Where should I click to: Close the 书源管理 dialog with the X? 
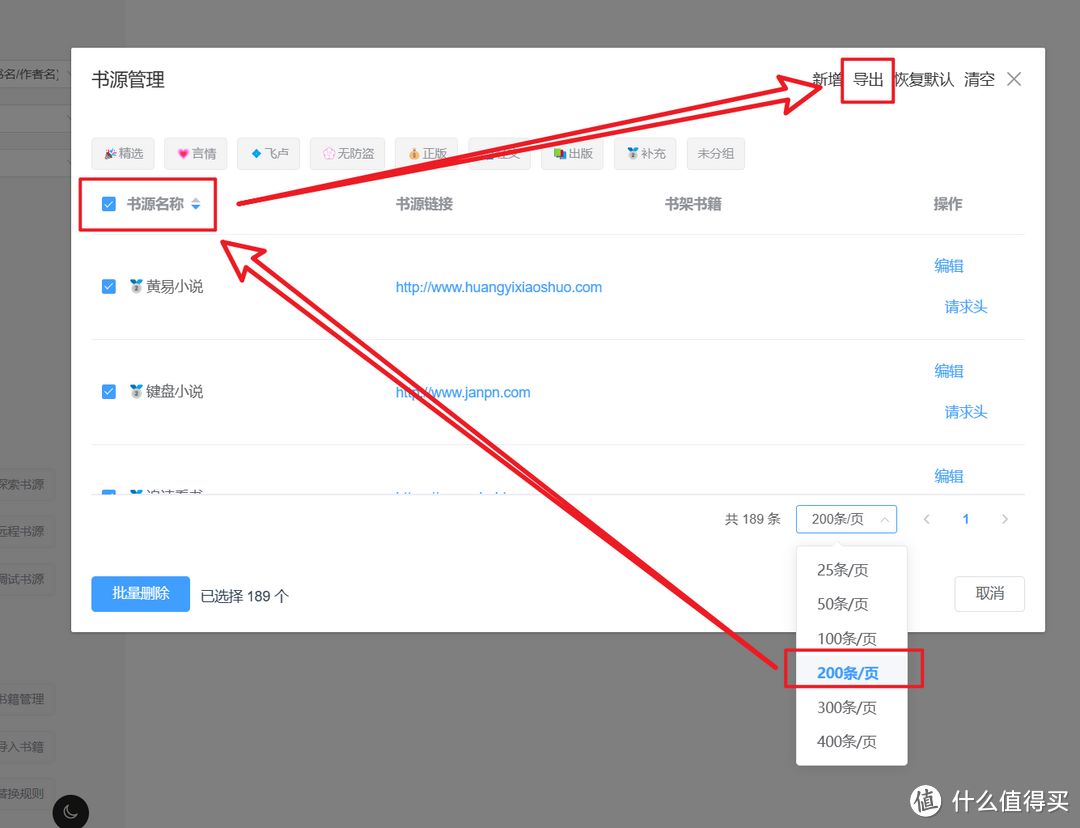pyautogui.click(x=1014, y=79)
